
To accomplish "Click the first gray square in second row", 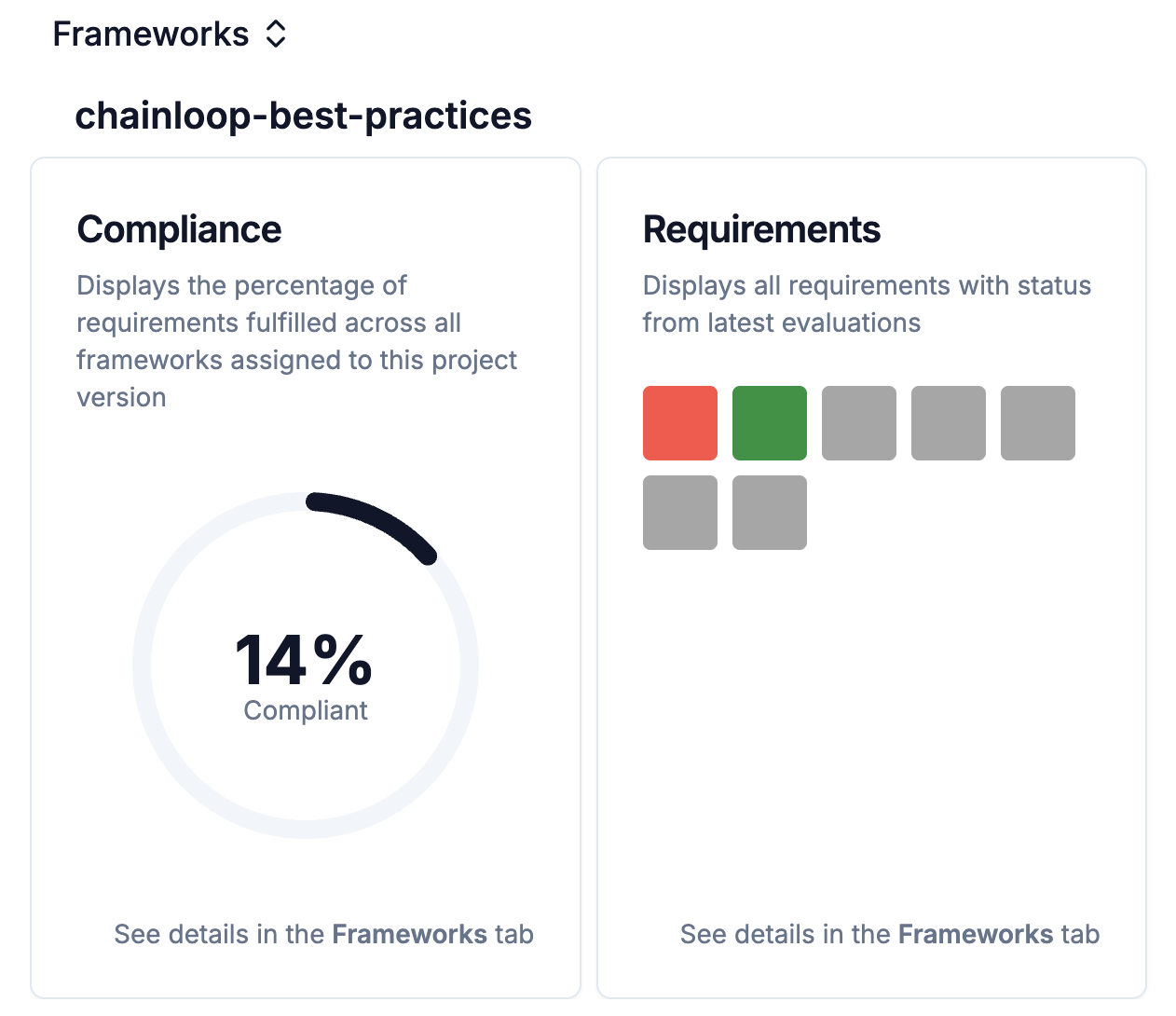I will pyautogui.click(x=680, y=513).
